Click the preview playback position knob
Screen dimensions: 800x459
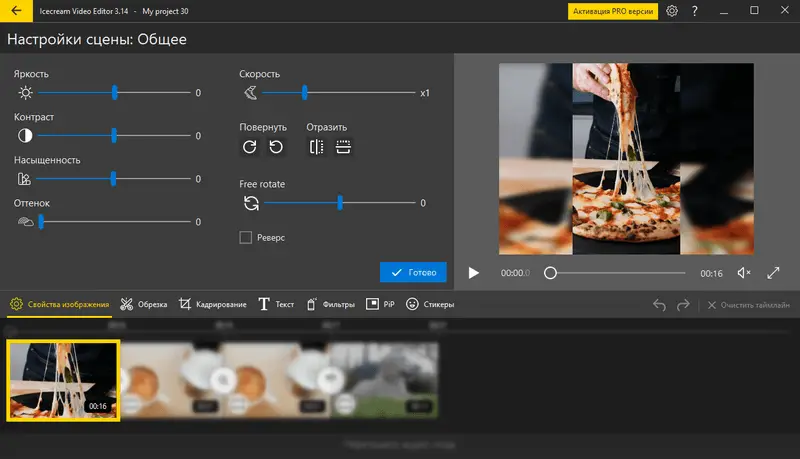pos(550,273)
